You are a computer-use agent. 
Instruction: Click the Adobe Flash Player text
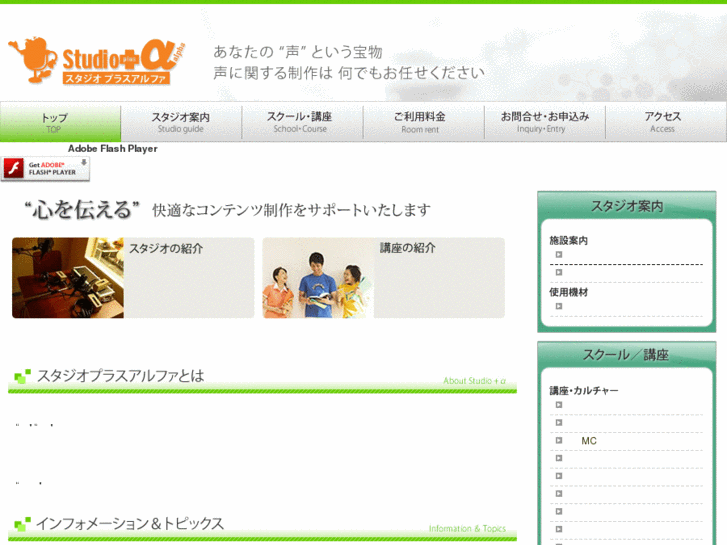[x=113, y=148]
